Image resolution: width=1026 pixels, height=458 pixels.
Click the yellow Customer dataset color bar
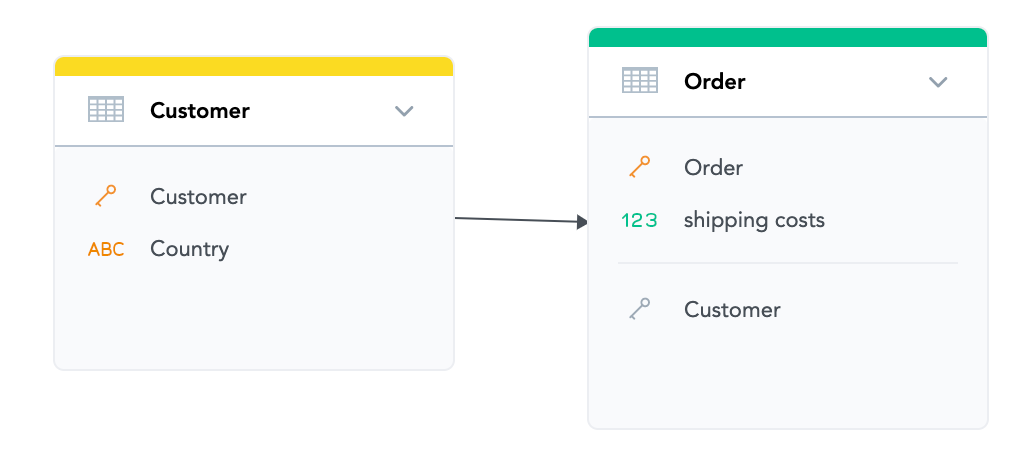(254, 66)
